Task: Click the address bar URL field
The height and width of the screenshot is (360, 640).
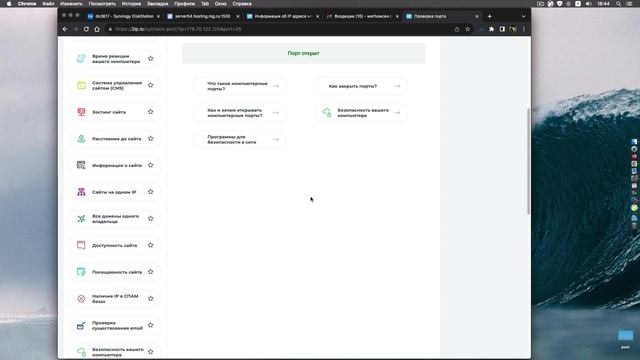Action: click(x=278, y=29)
